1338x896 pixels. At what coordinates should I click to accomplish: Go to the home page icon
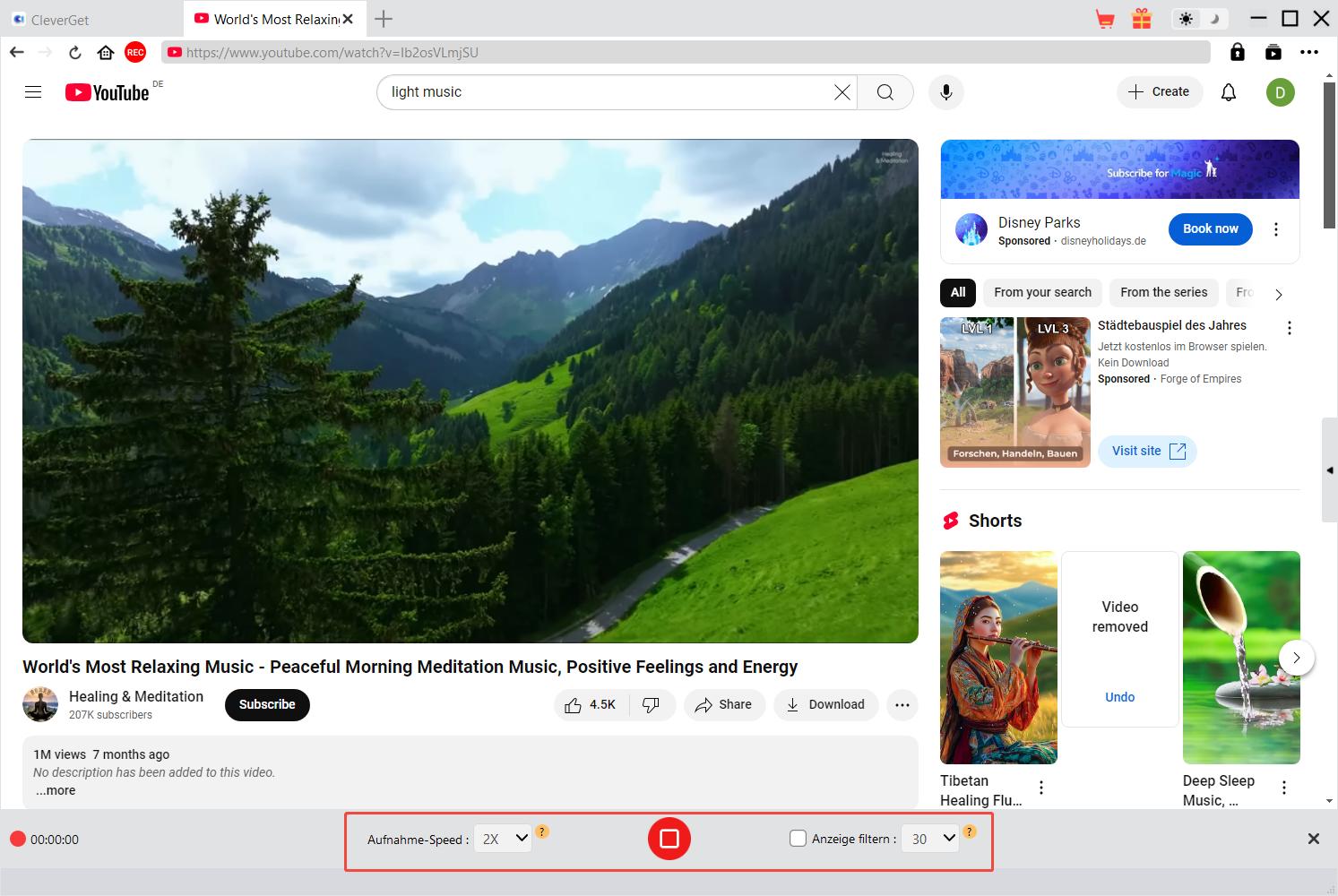pos(106,53)
